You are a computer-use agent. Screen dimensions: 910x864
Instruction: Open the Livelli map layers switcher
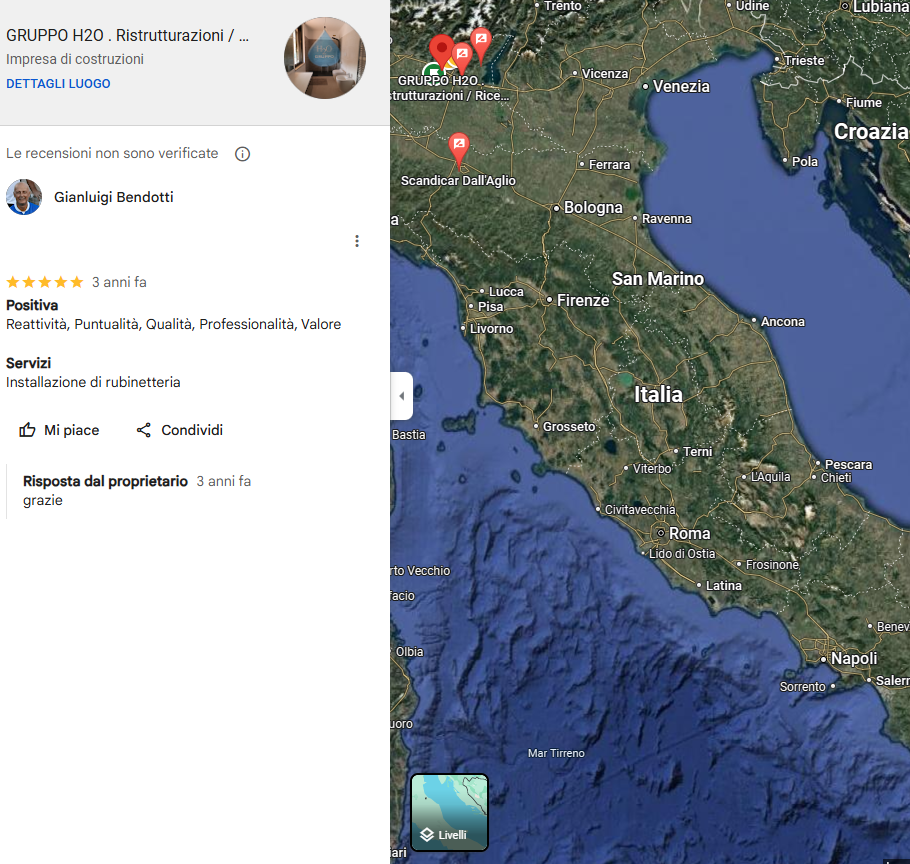450,812
